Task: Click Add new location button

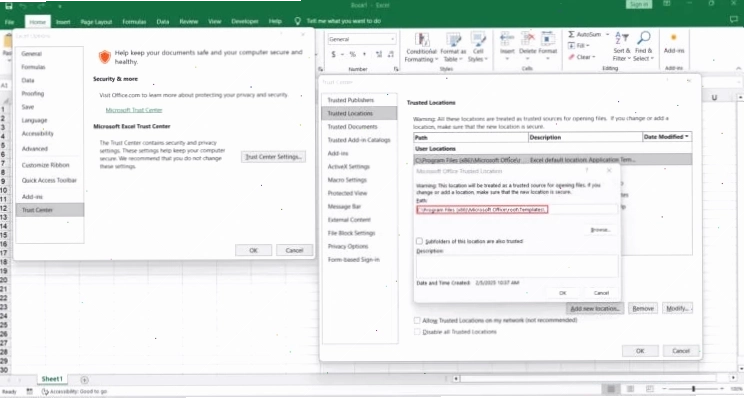Action: tap(595, 308)
